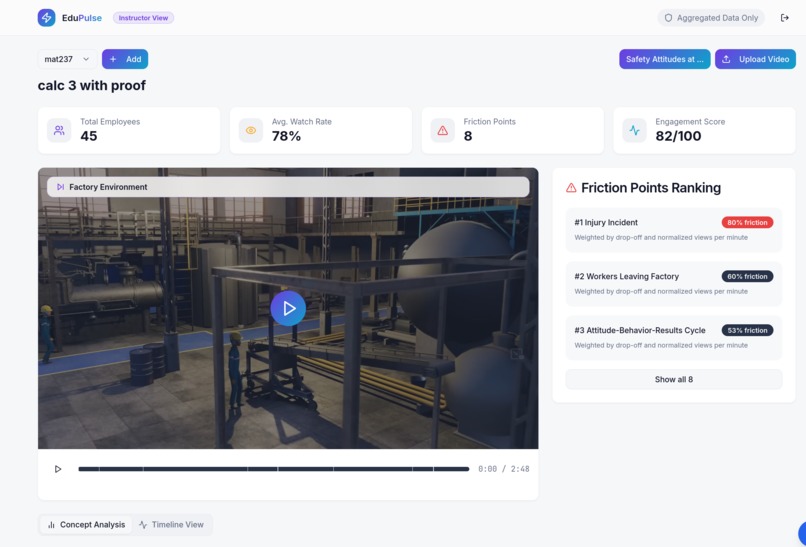Select the #2 Workers Leaving Factory card
Viewport: 806px width, 547px height.
tap(673, 284)
